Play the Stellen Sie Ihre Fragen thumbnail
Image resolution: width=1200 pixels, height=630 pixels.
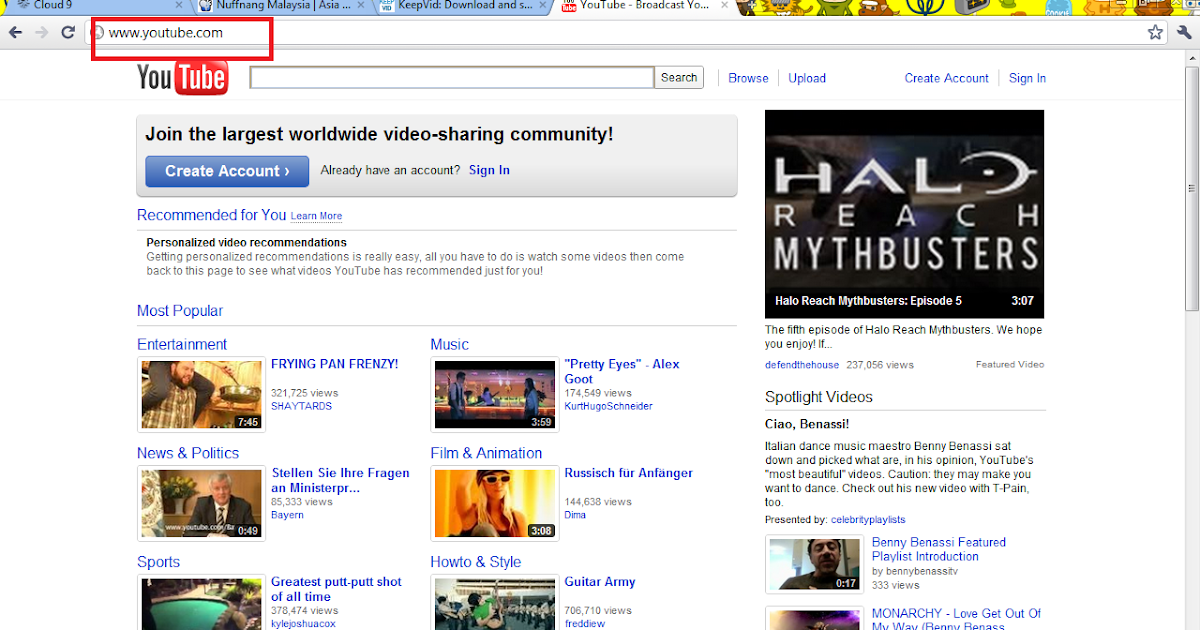coord(202,503)
